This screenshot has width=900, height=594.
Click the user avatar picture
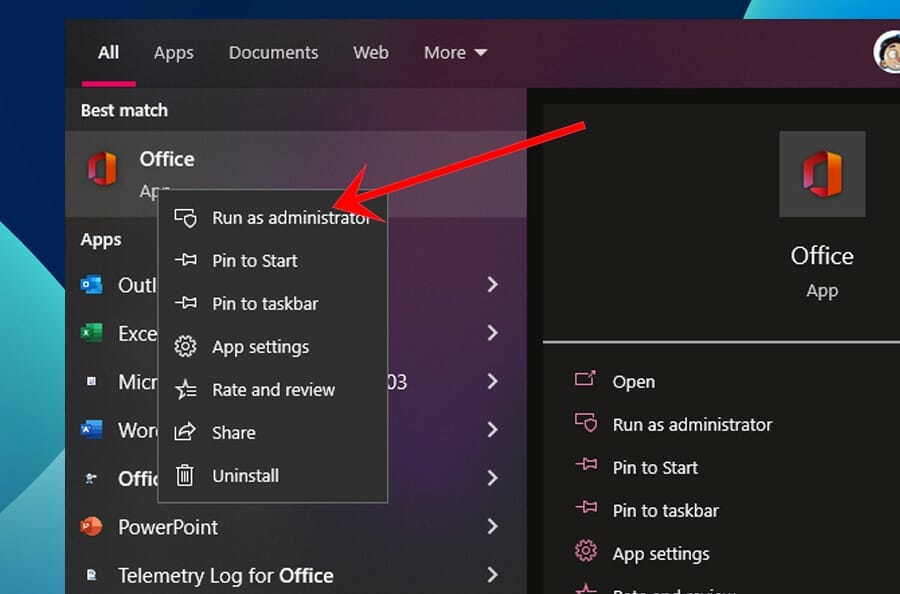[x=887, y=52]
